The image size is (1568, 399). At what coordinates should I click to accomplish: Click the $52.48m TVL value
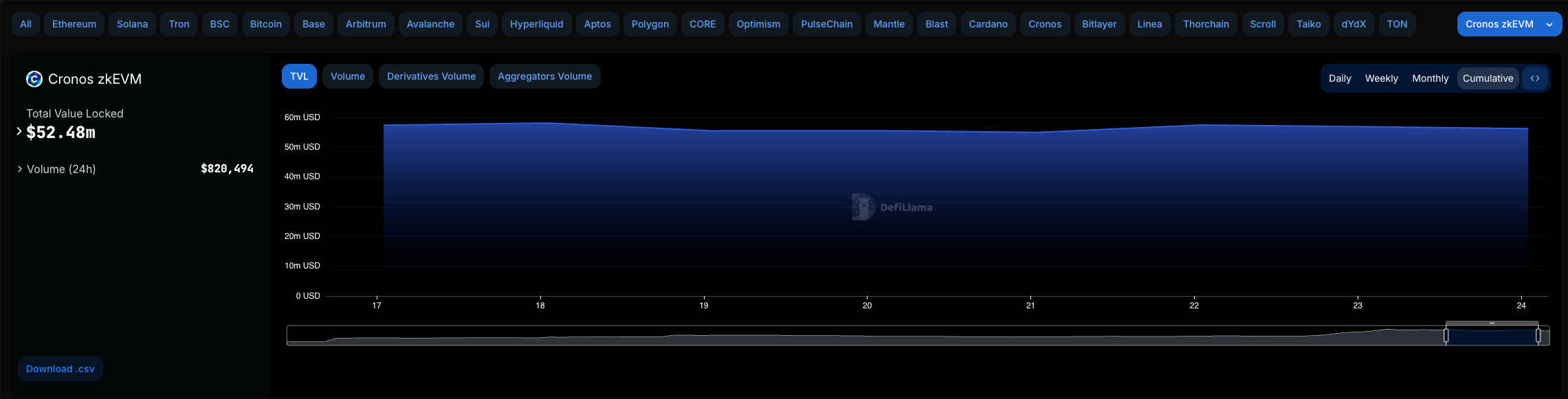pos(60,133)
